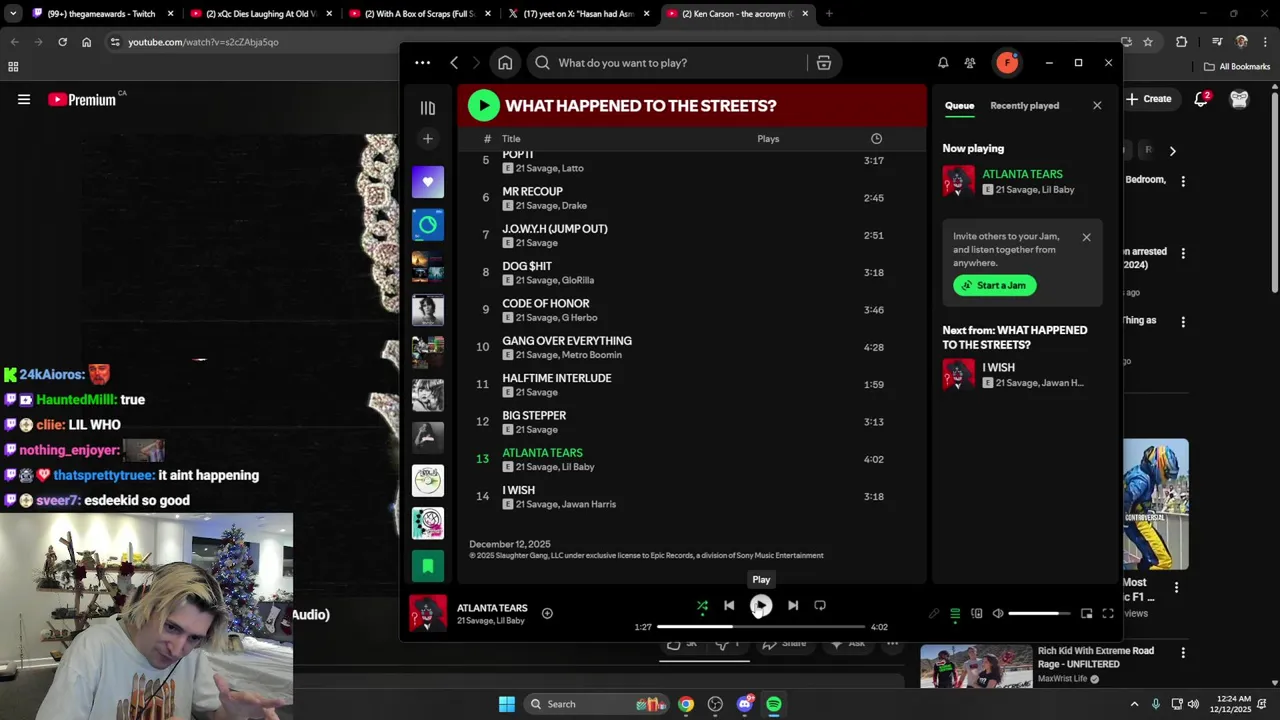This screenshot has width=1280, height=720.
Task: Click YouTube Create button
Action: 1149,99
